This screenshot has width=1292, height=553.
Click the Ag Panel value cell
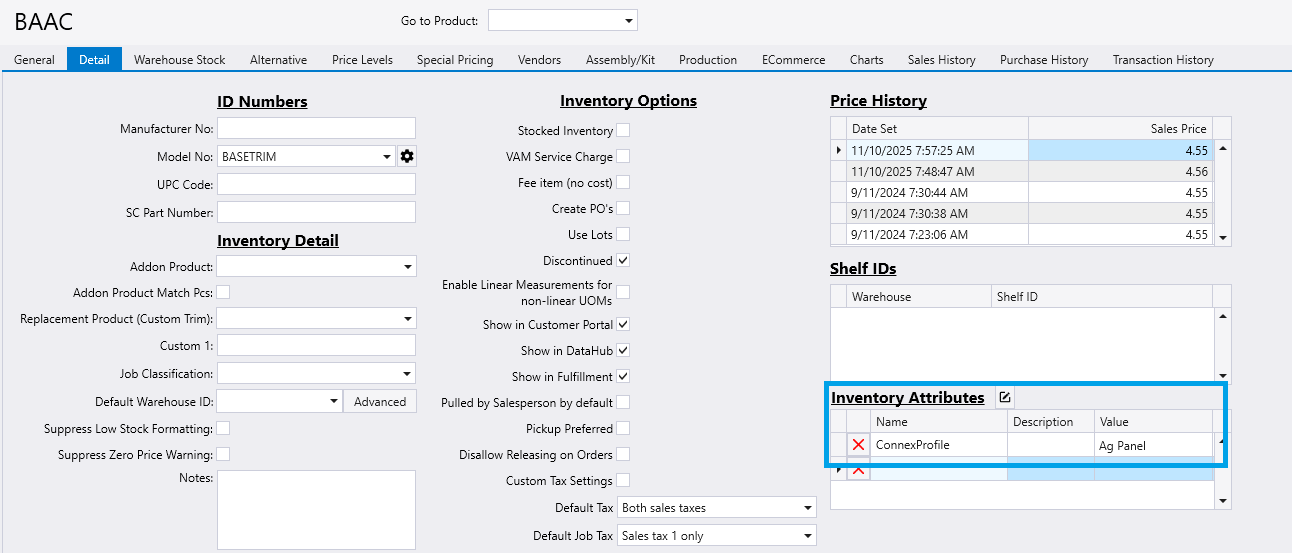tap(1153, 445)
